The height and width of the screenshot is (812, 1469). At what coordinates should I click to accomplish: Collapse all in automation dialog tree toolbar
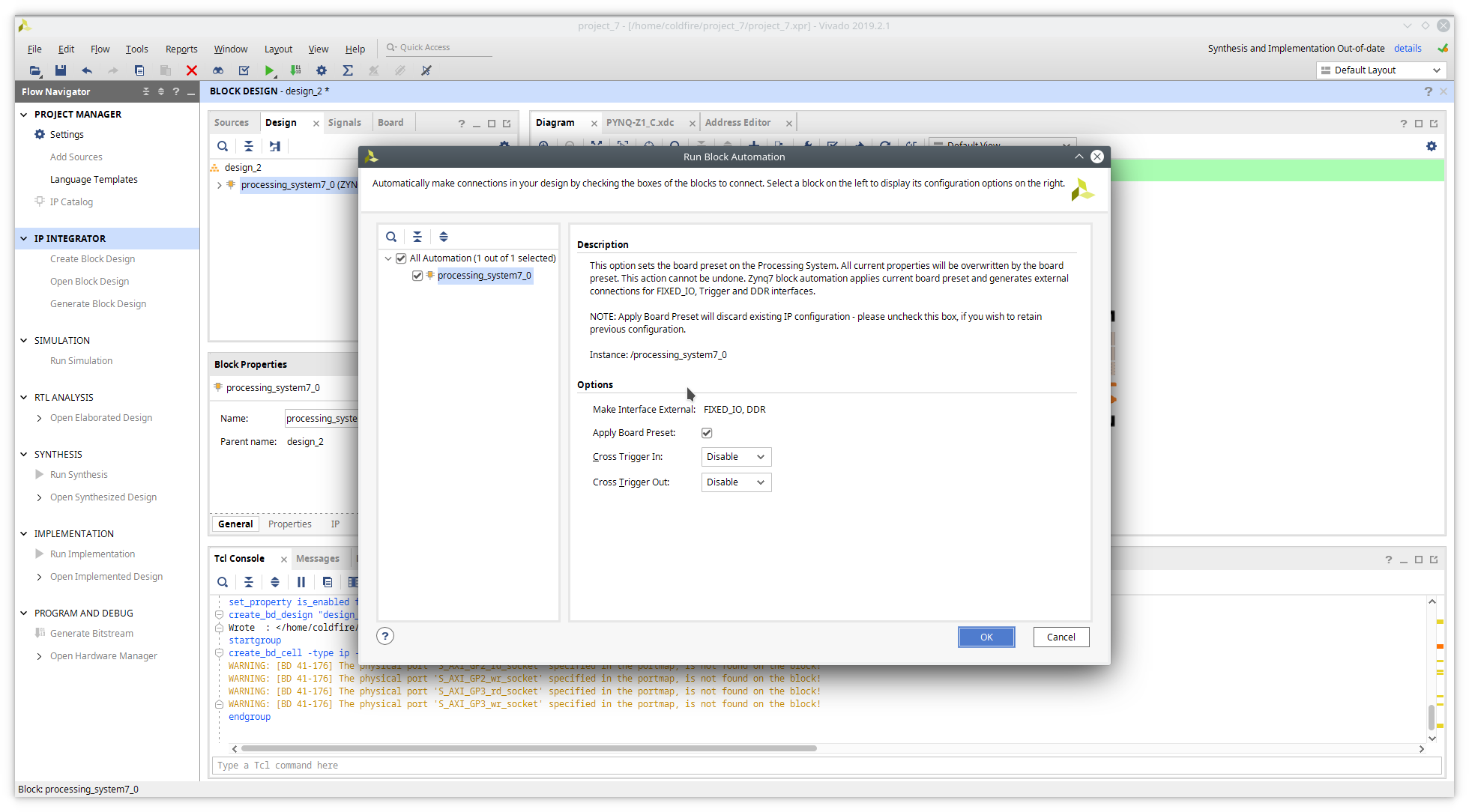[417, 237]
